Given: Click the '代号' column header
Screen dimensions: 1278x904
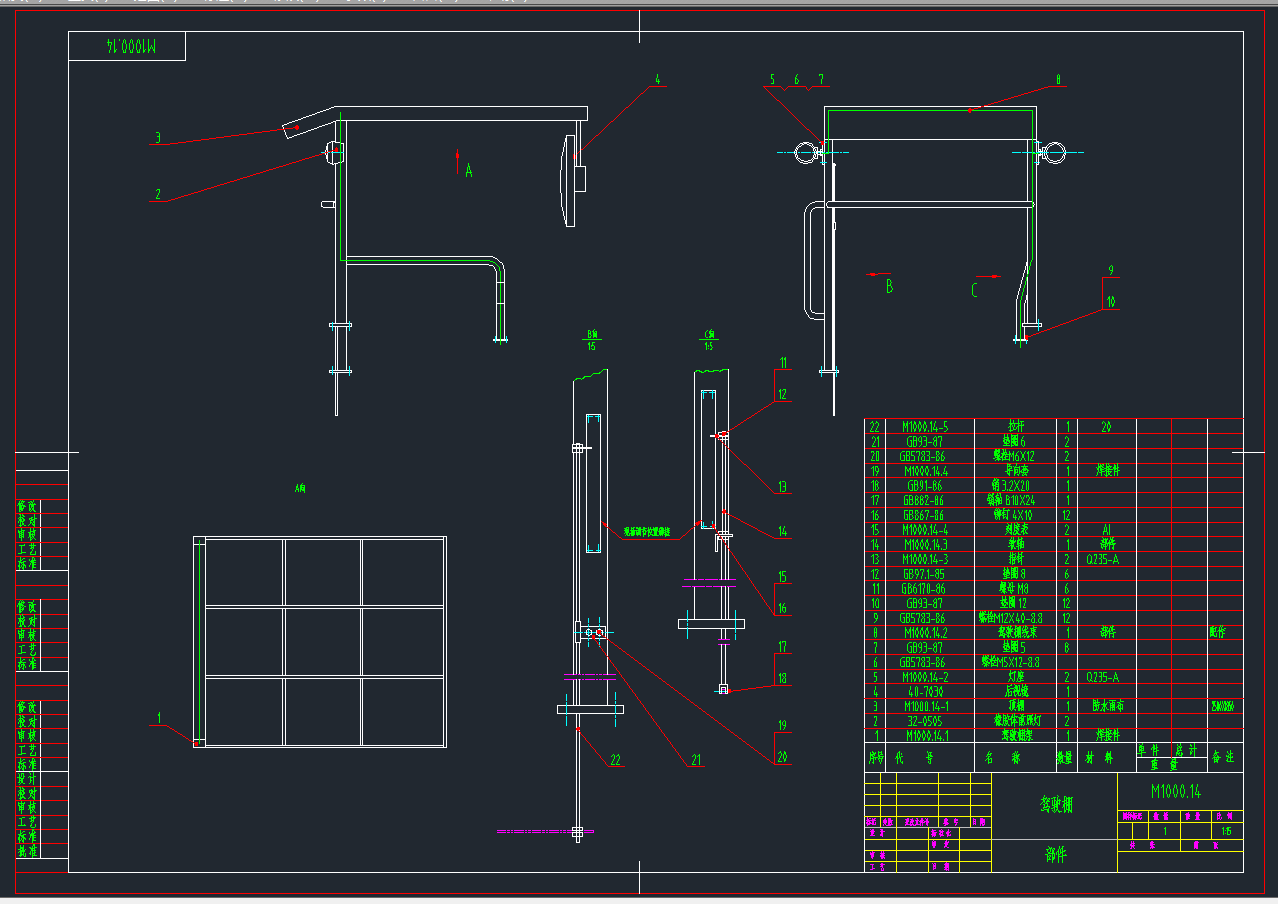Looking at the screenshot, I should coord(913,758).
